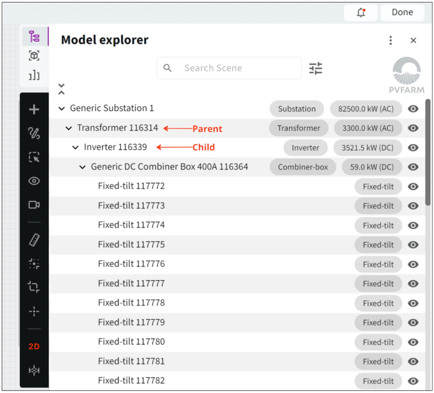
Task: Click the magnifier search icon
Action: click(x=167, y=68)
